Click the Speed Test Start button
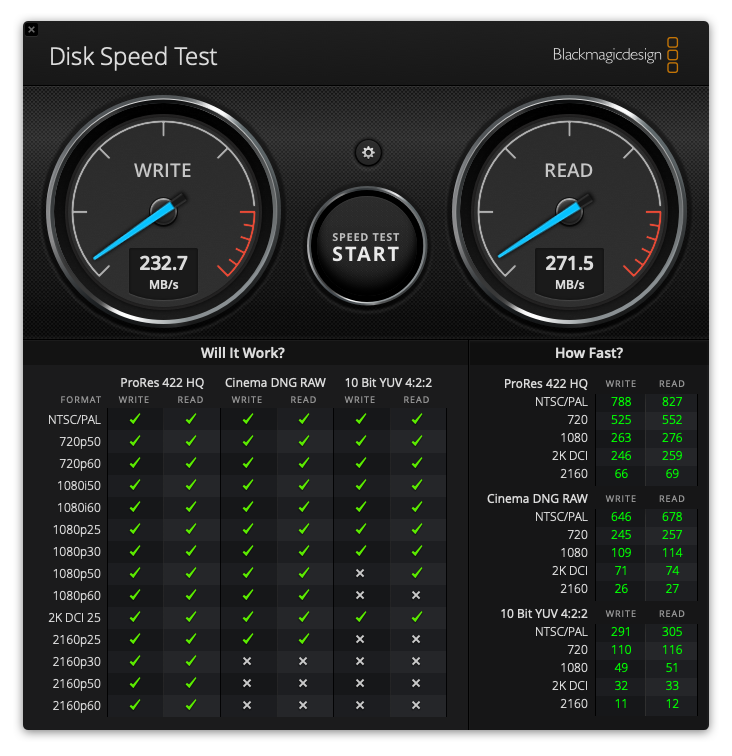The height and width of the screenshot is (756, 732). 366,247
